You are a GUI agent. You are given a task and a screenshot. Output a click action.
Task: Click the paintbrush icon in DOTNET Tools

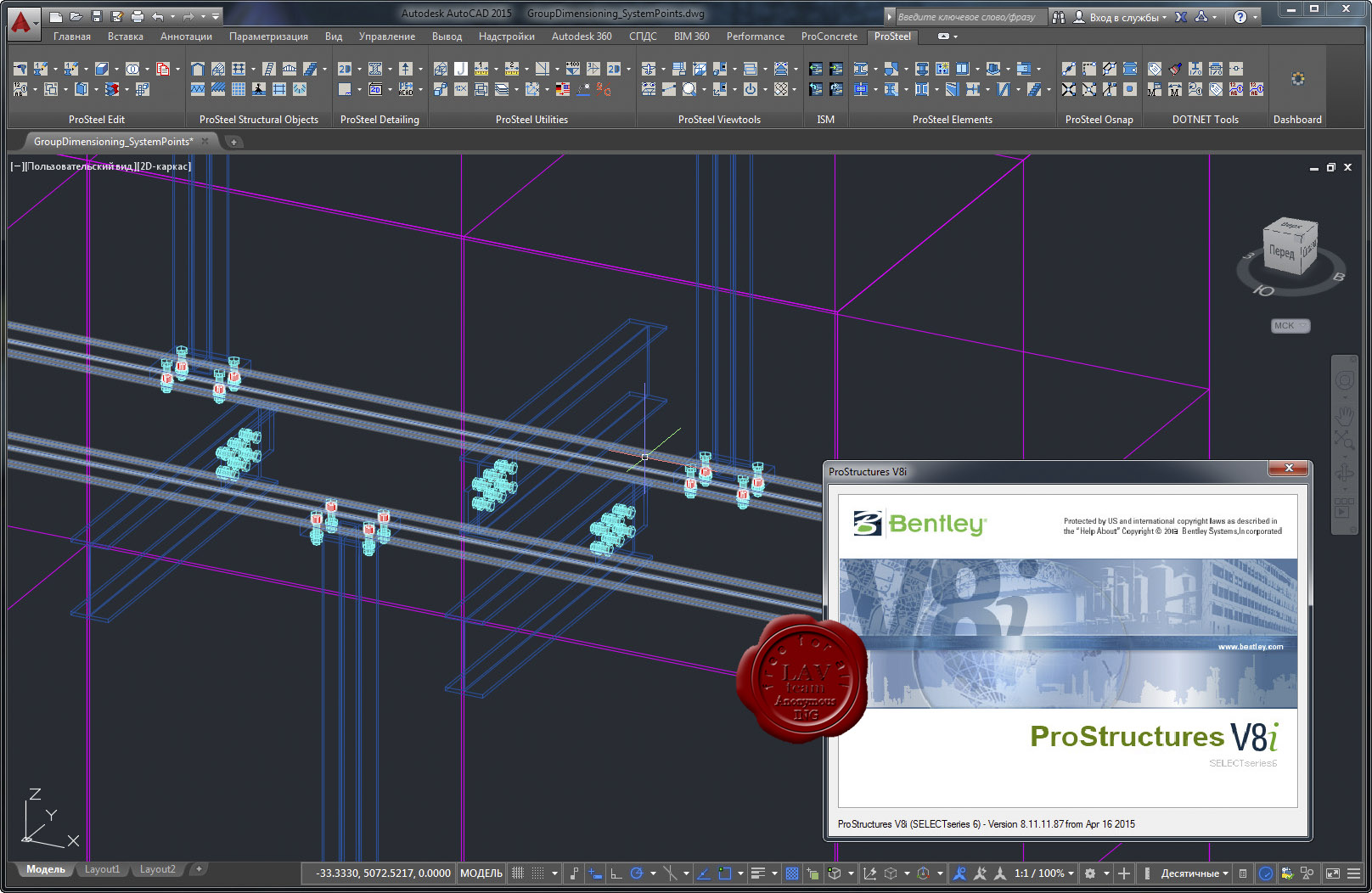(1175, 69)
